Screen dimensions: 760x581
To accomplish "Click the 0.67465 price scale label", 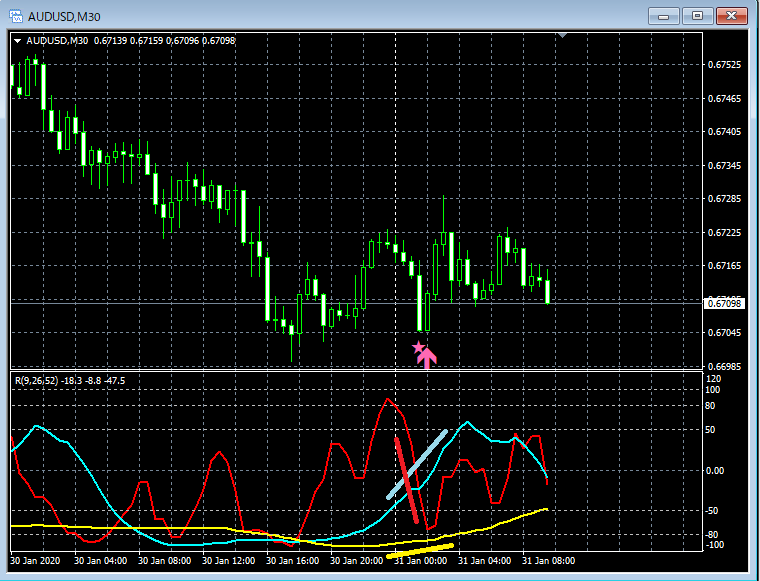I will pyautogui.click(x=724, y=99).
